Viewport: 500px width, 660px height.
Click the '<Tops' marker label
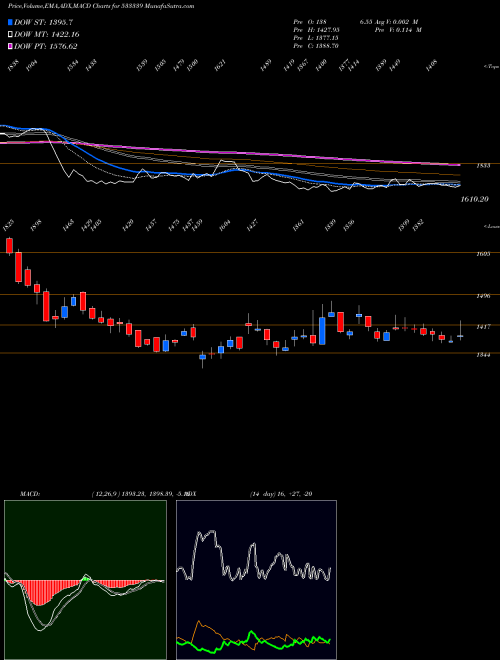(491, 67)
